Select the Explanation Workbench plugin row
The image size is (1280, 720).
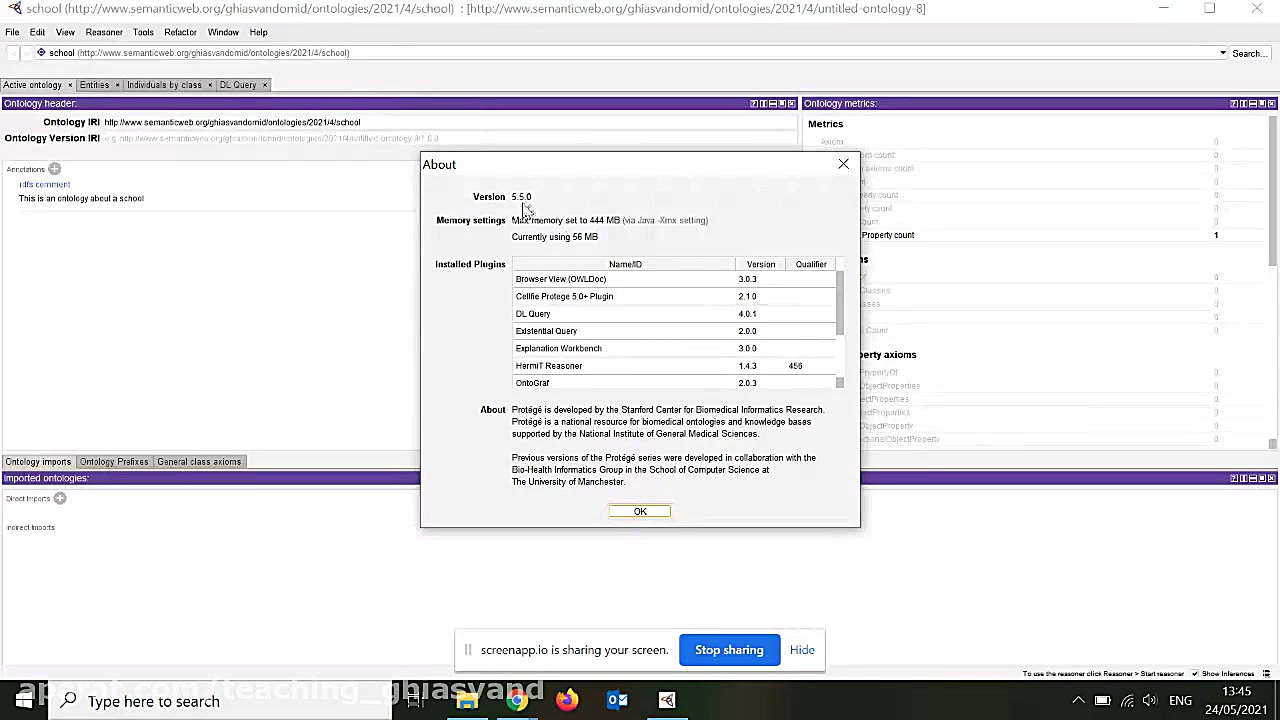point(674,349)
